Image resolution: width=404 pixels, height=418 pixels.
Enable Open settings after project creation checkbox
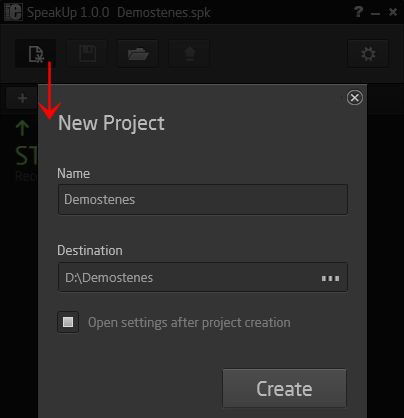(68, 322)
